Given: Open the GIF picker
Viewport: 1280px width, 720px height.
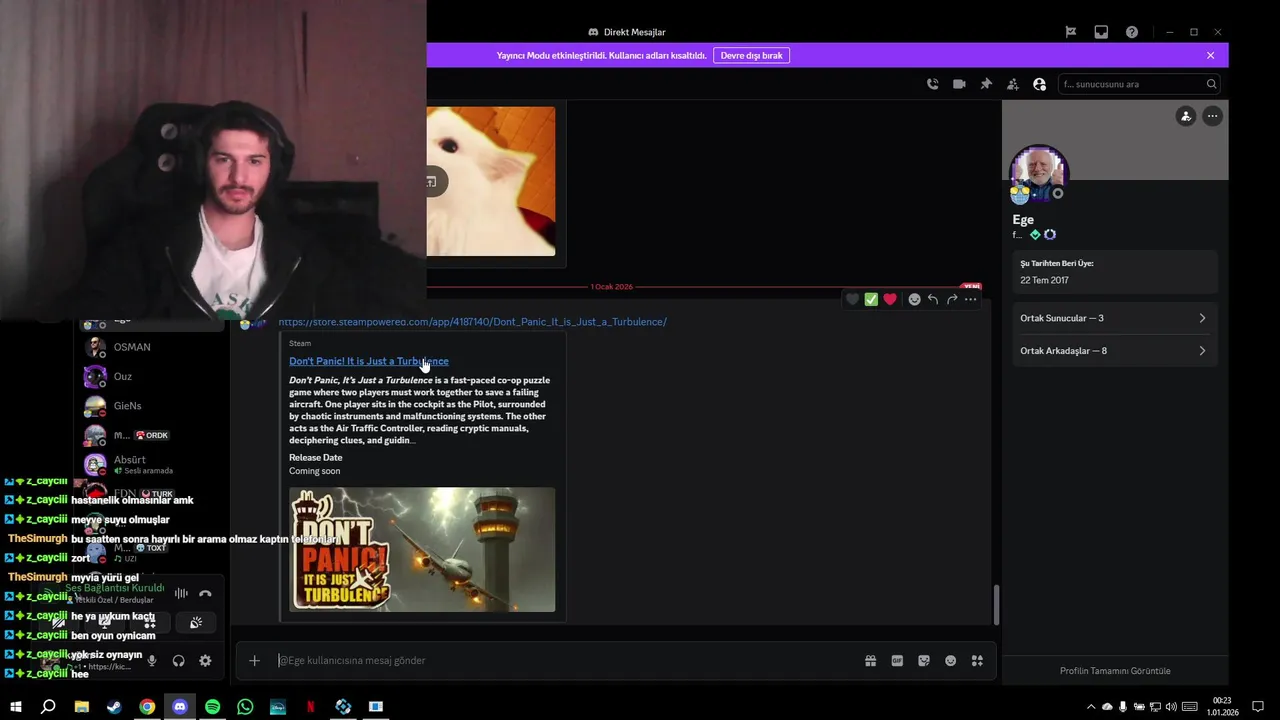Looking at the screenshot, I should tap(897, 660).
